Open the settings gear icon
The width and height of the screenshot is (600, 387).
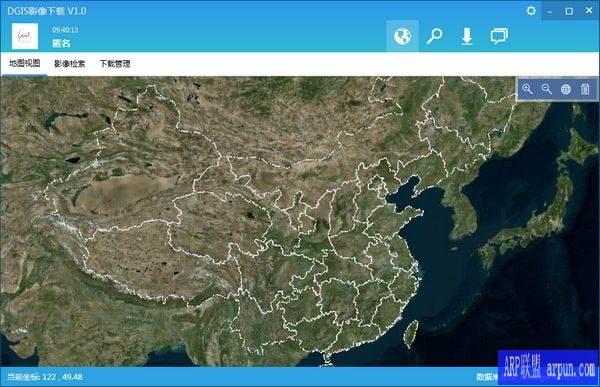pos(531,11)
